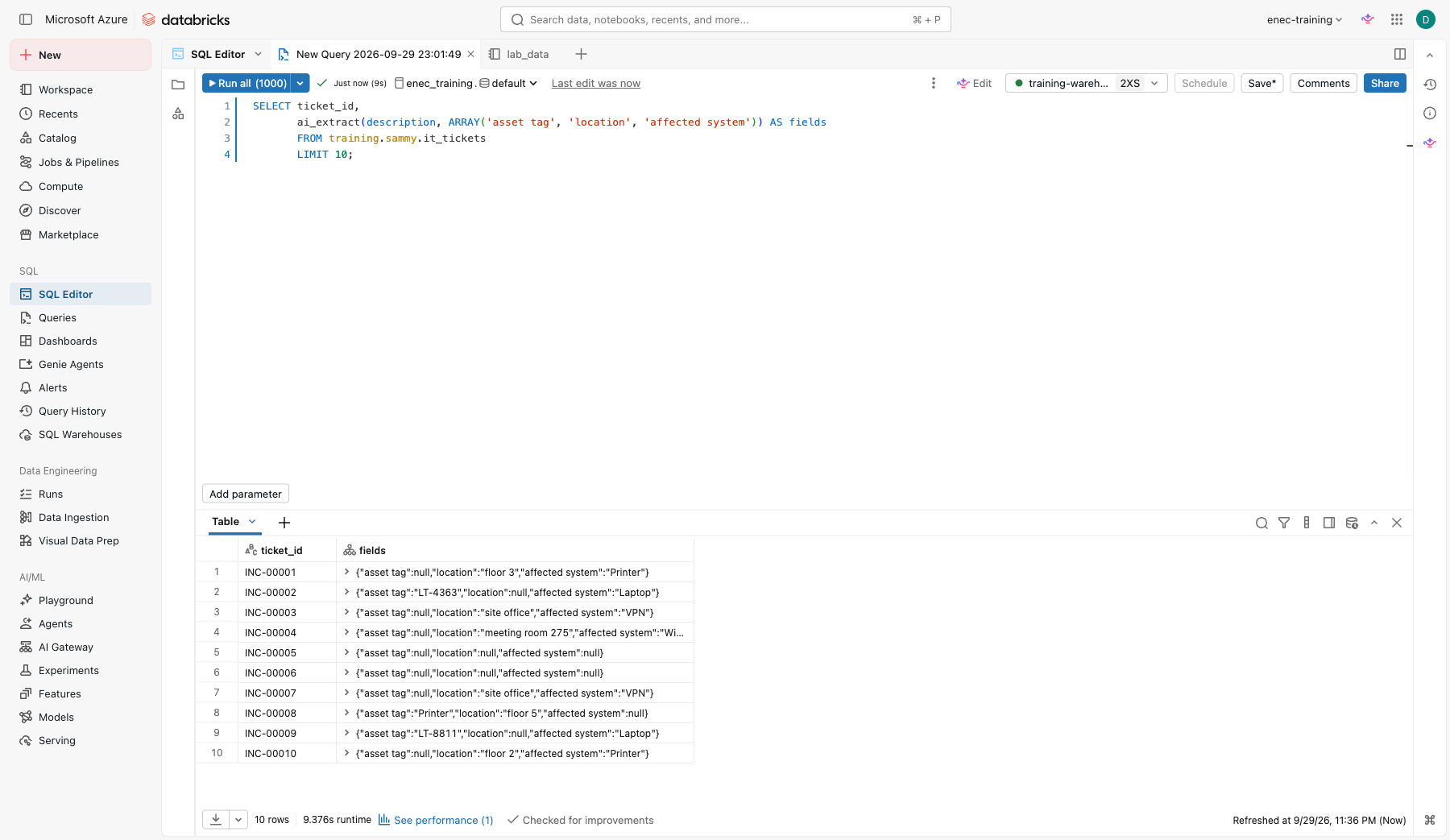
Task: Focus the search data input field
Action: click(x=725, y=19)
